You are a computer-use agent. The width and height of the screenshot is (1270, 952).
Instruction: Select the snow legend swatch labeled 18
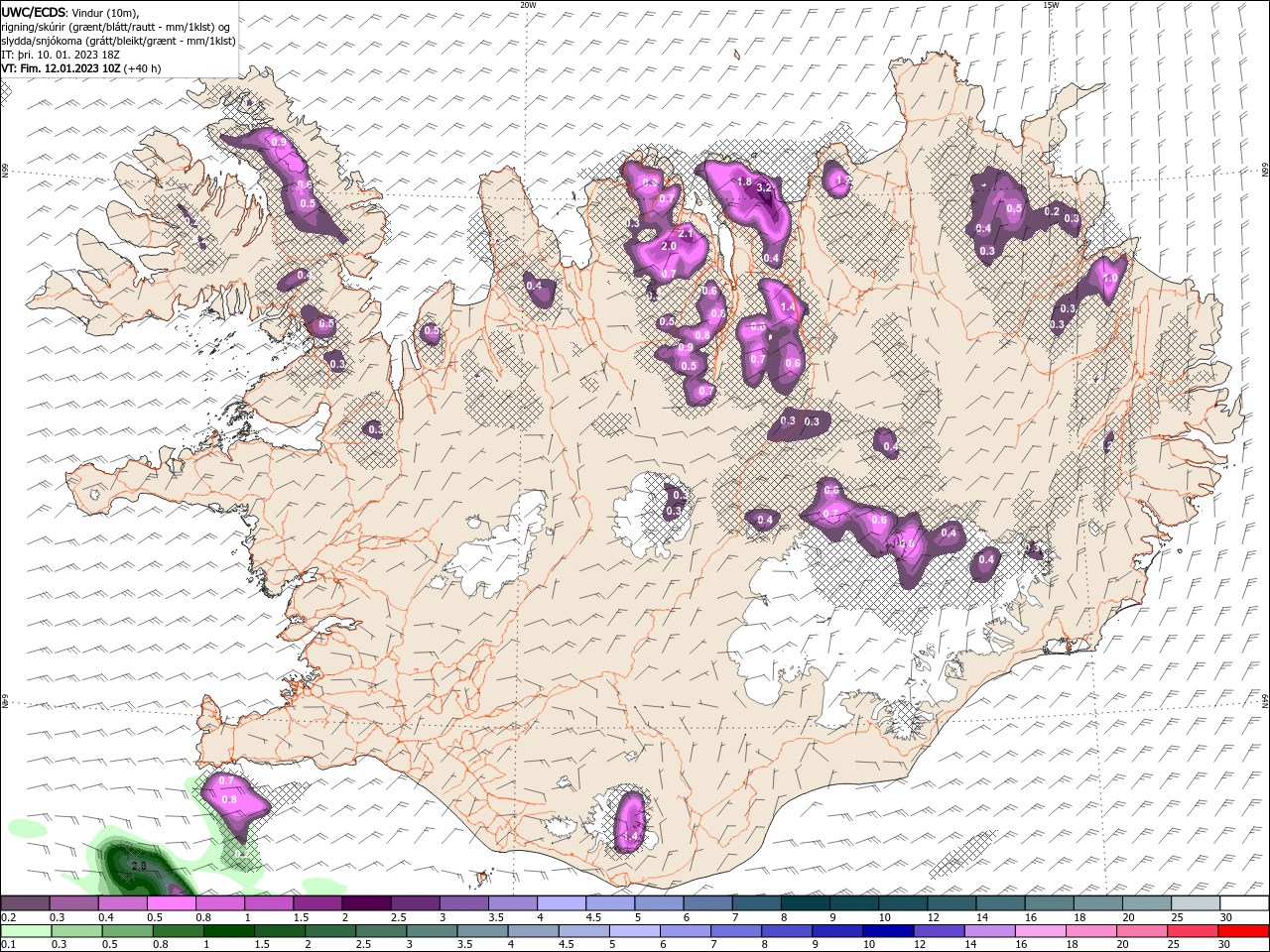(1096, 903)
